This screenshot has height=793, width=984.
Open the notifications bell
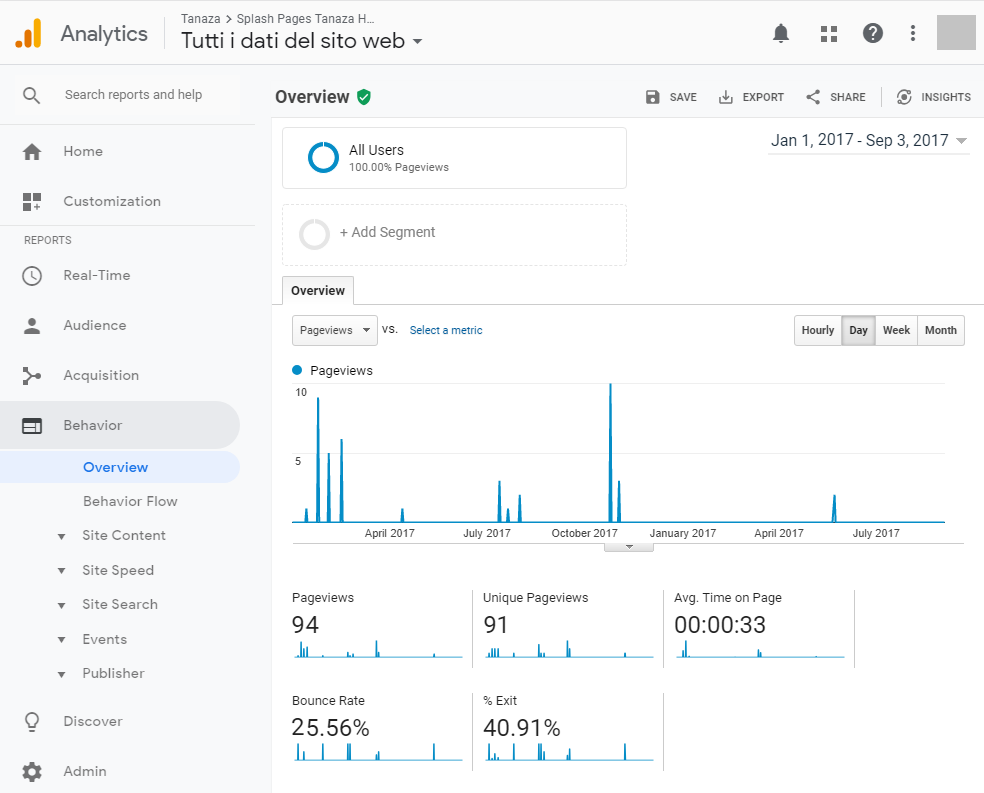point(781,33)
